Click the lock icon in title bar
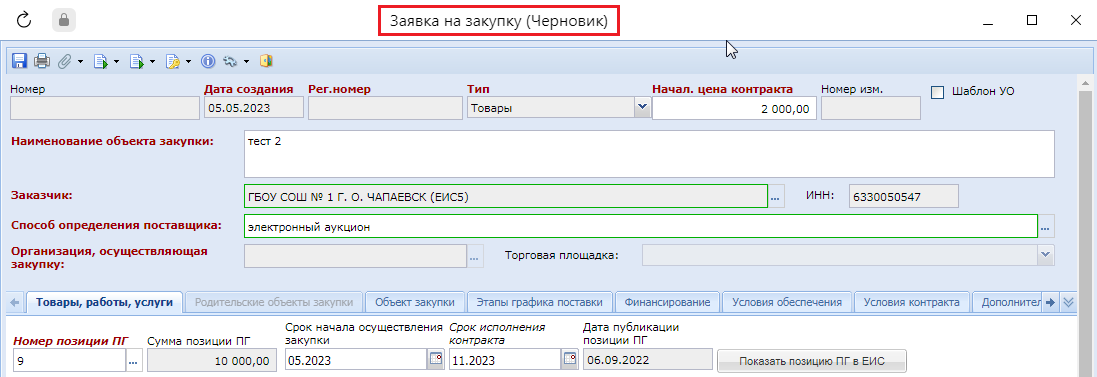Viewport: 1097px width, 377px height. [64, 21]
